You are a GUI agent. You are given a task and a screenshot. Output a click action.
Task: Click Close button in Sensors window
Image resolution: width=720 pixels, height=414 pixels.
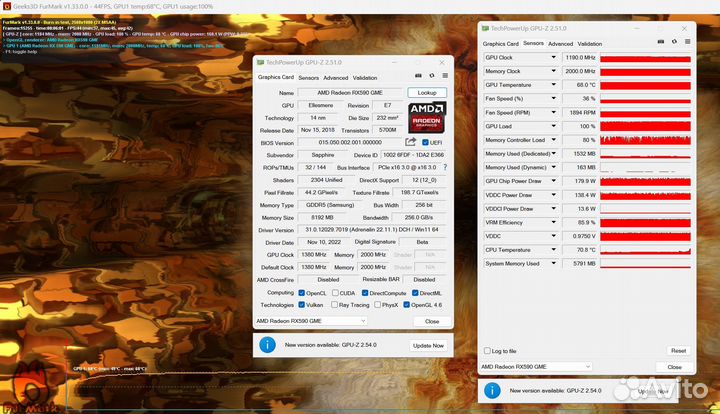pos(675,367)
